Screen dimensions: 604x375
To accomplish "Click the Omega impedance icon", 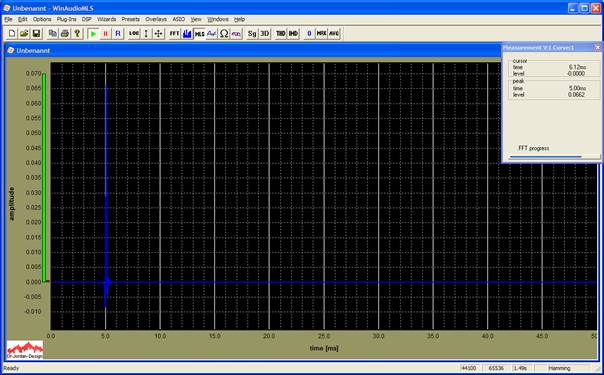I will [224, 33].
